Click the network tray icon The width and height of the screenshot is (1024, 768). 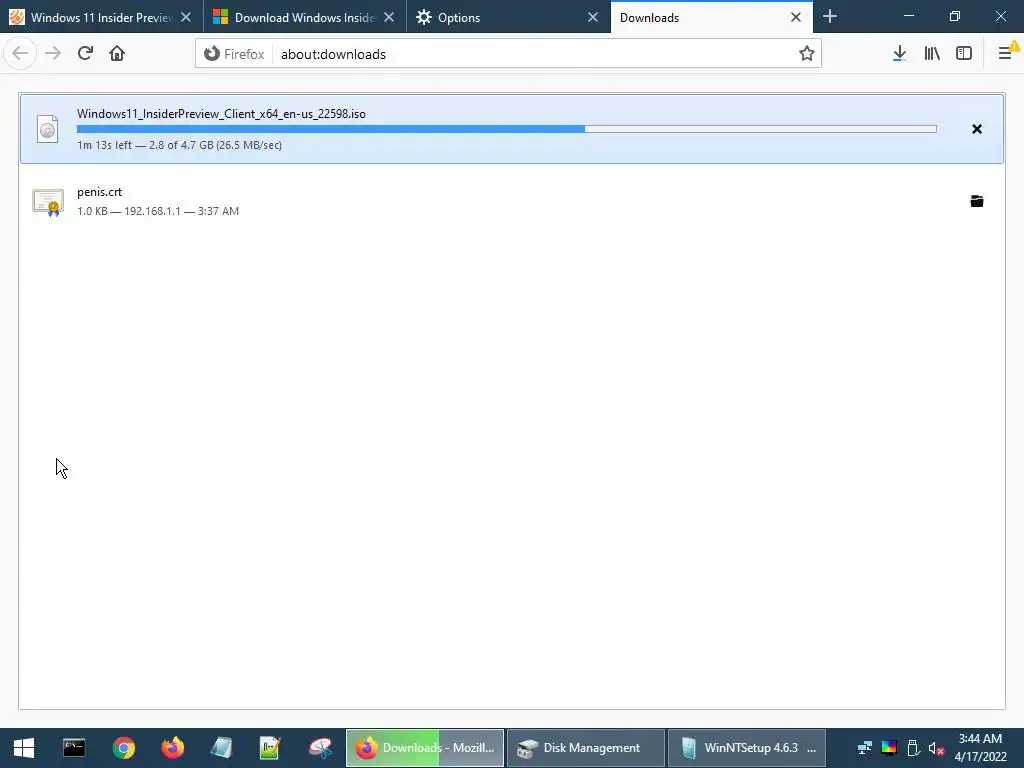tap(865, 748)
